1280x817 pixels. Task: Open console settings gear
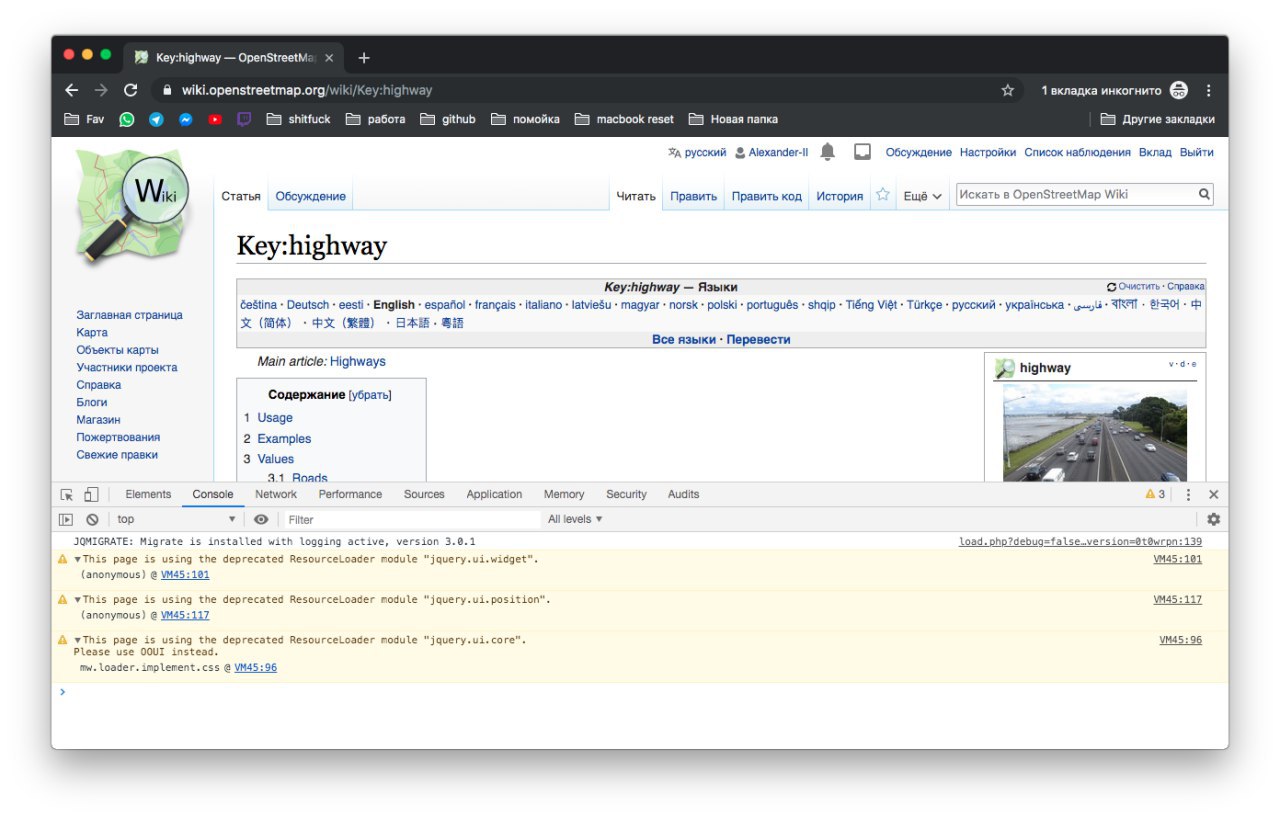coord(1213,519)
